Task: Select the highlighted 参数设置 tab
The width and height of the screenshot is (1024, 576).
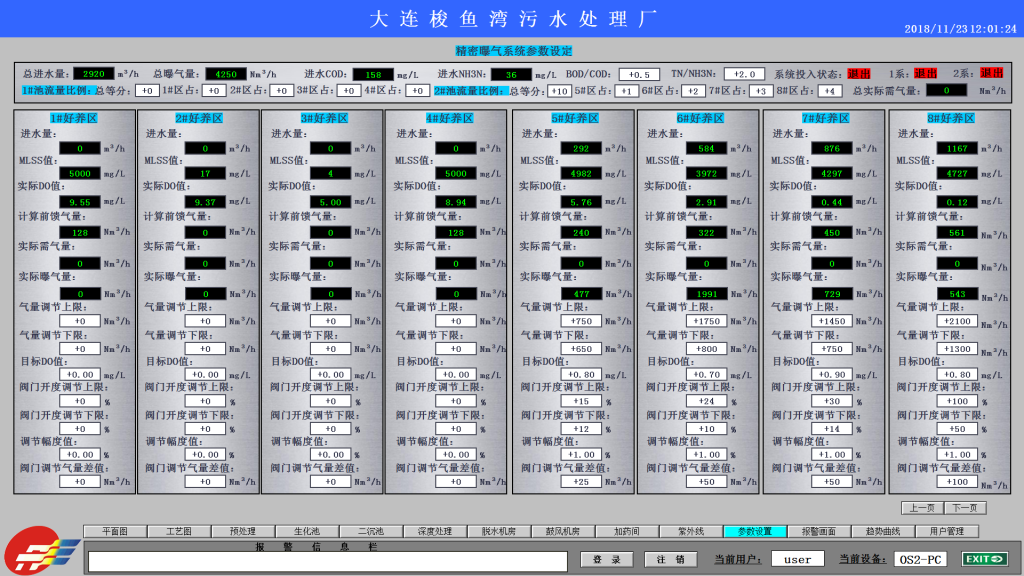Action: tap(755, 532)
